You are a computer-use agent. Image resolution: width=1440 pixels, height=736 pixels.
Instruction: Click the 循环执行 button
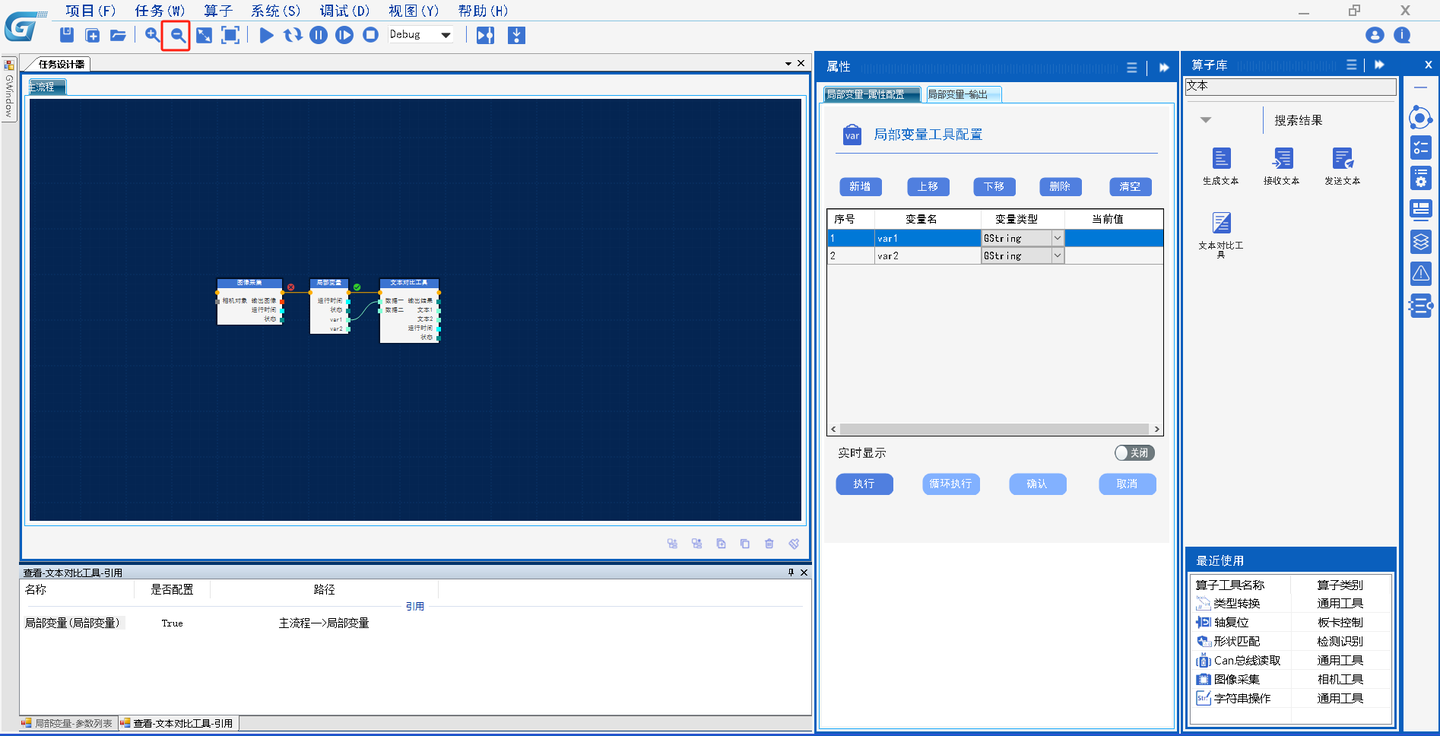[x=951, y=484]
